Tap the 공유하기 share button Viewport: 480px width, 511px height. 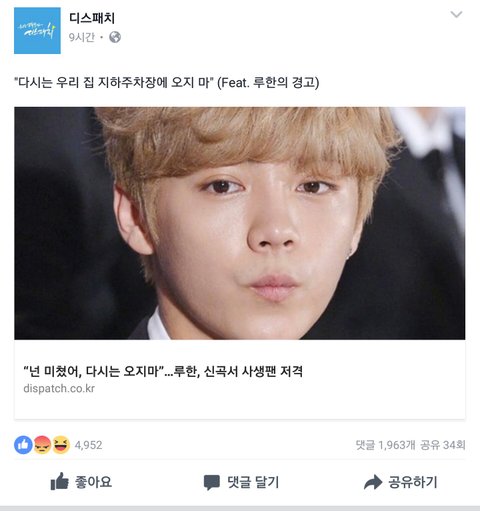(400, 482)
